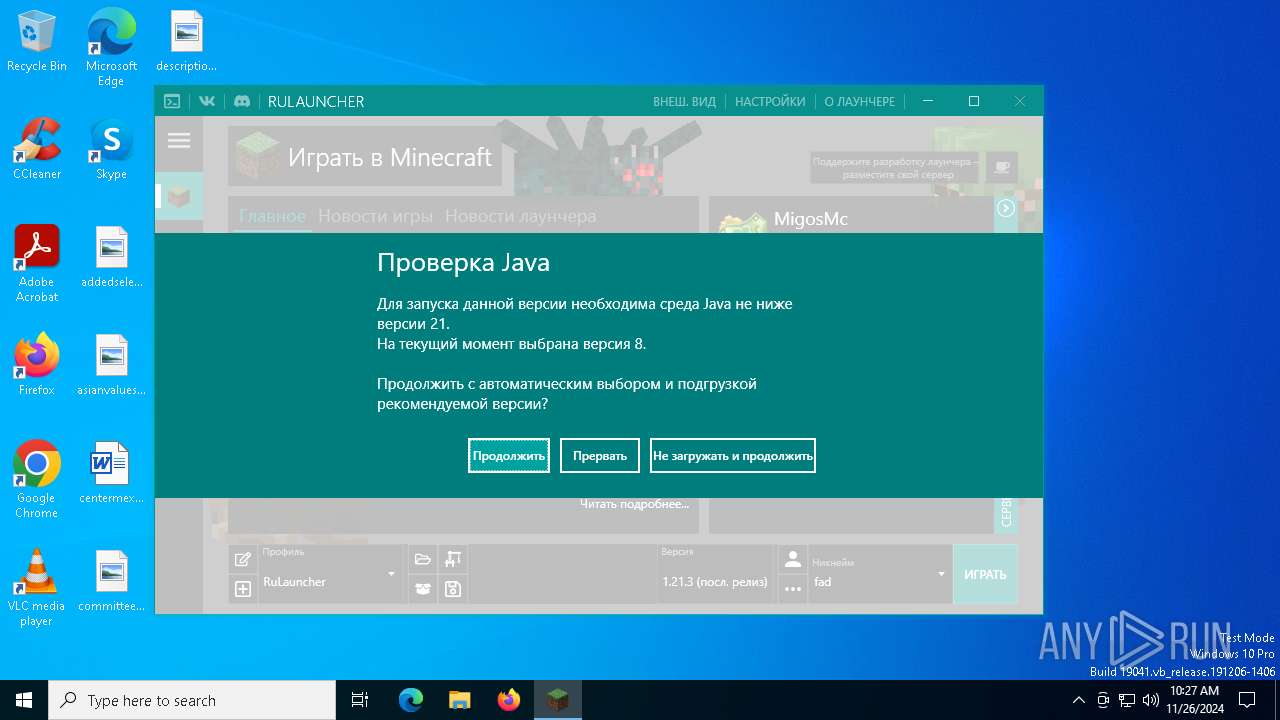Image resolution: width=1280 pixels, height=720 pixels.
Task: Open VLC media player desktop shortcut
Action: pyautogui.click(x=37, y=587)
